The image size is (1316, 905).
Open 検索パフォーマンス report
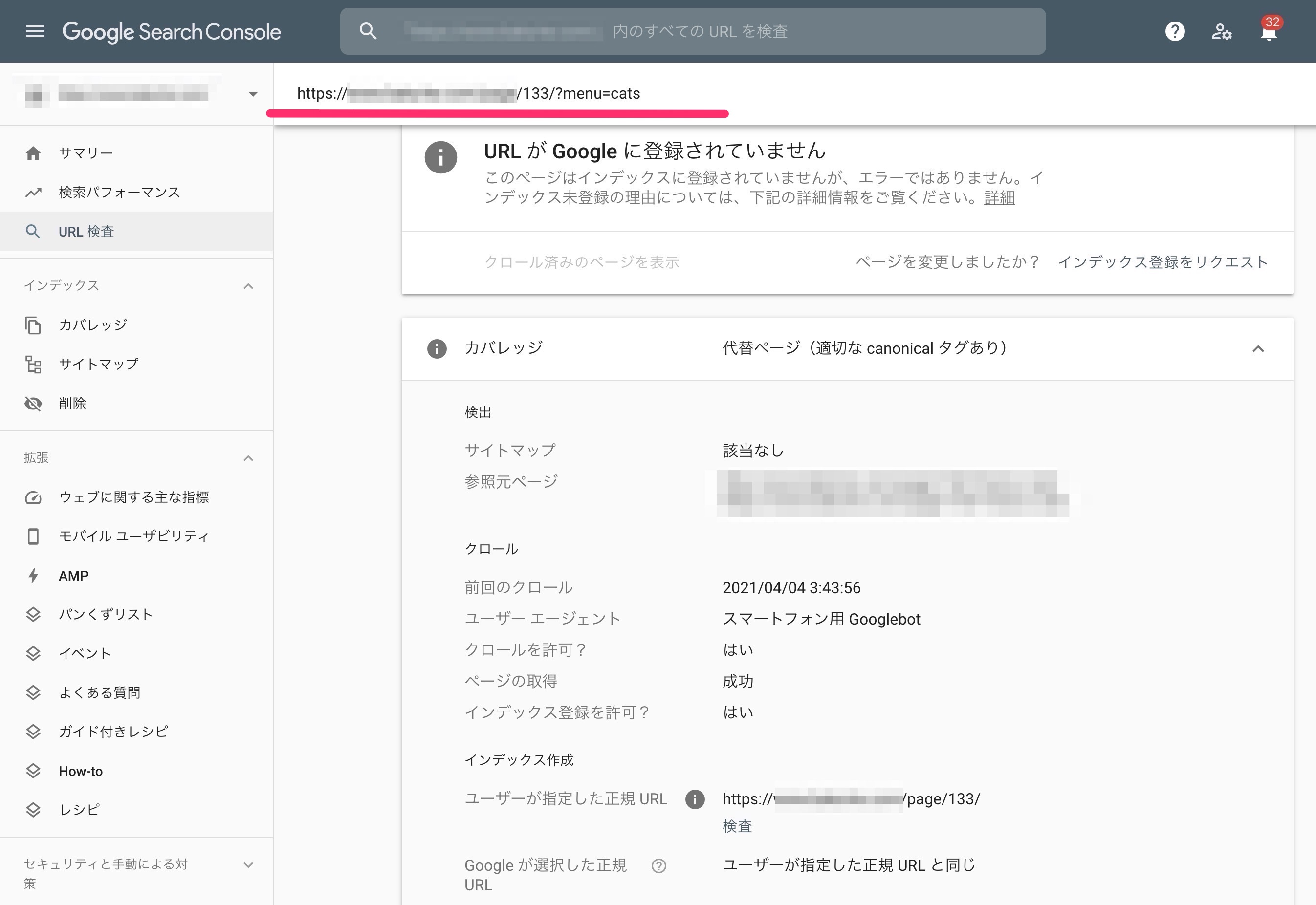point(136,192)
